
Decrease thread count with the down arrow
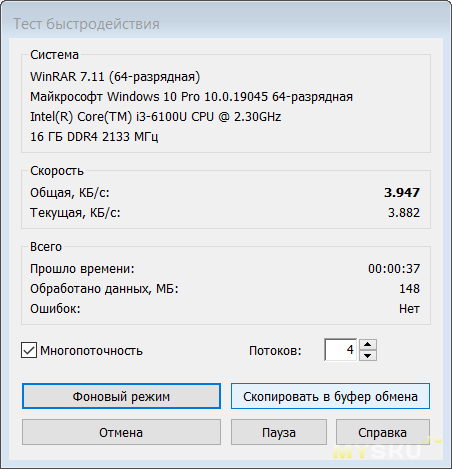click(x=368, y=356)
